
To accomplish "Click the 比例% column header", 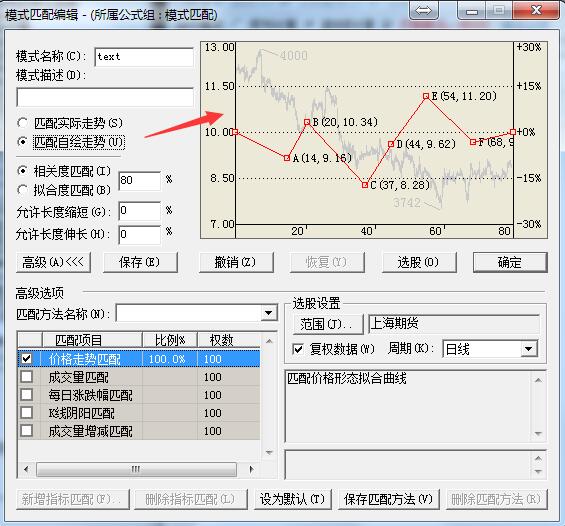I will (x=170, y=340).
